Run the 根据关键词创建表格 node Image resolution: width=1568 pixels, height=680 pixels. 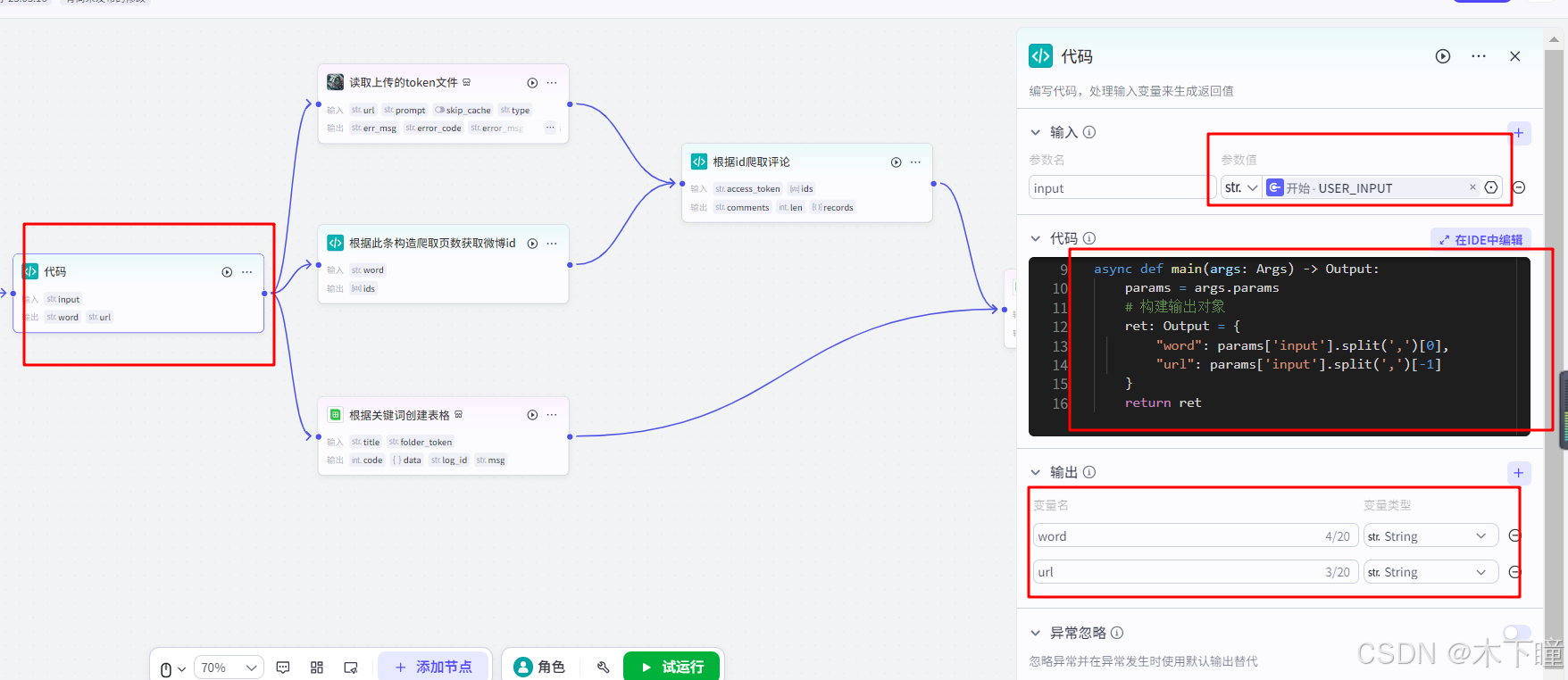coord(532,415)
